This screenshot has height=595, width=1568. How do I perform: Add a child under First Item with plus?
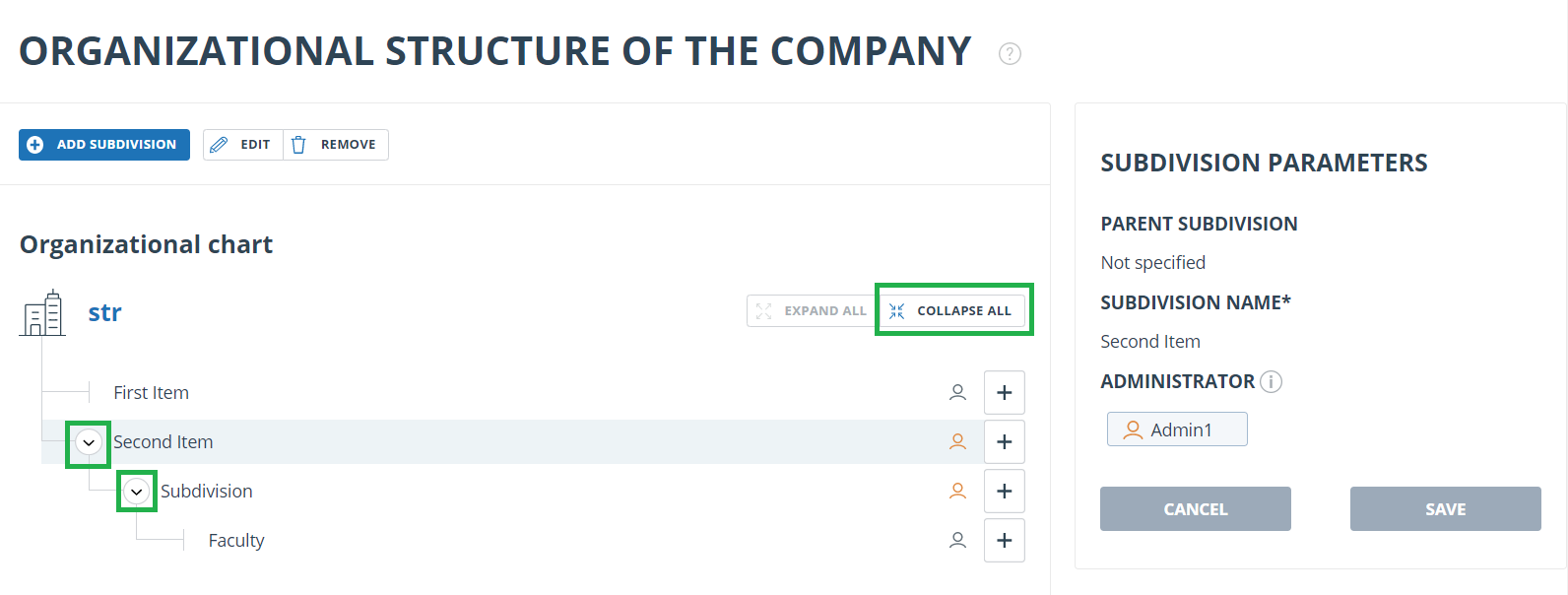pos(1005,392)
